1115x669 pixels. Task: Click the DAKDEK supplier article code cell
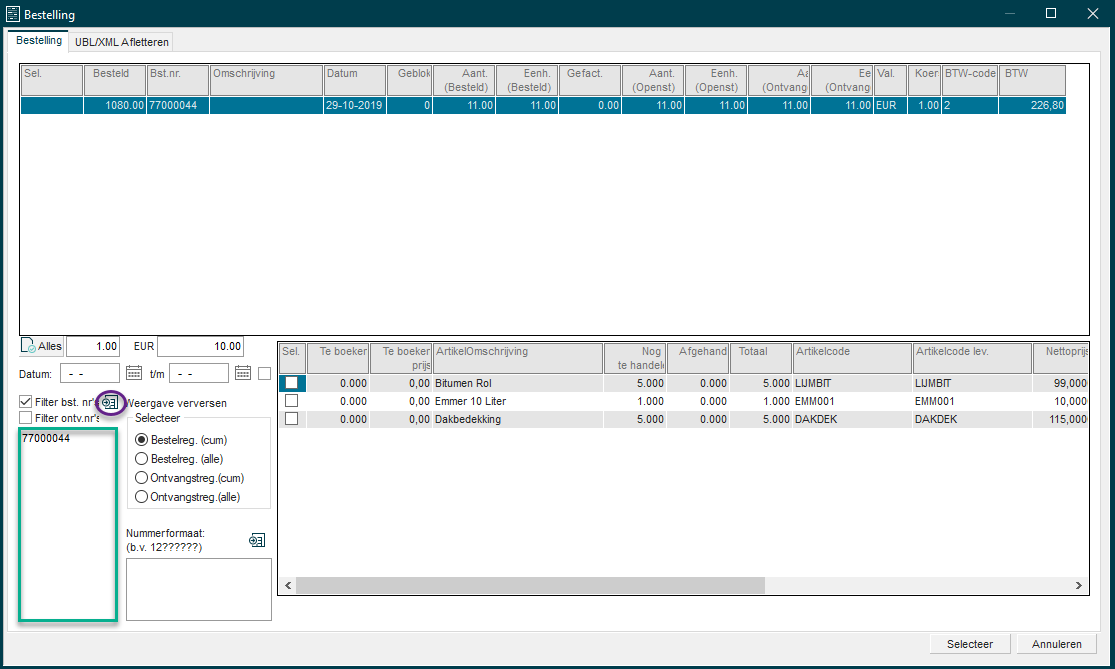972,419
